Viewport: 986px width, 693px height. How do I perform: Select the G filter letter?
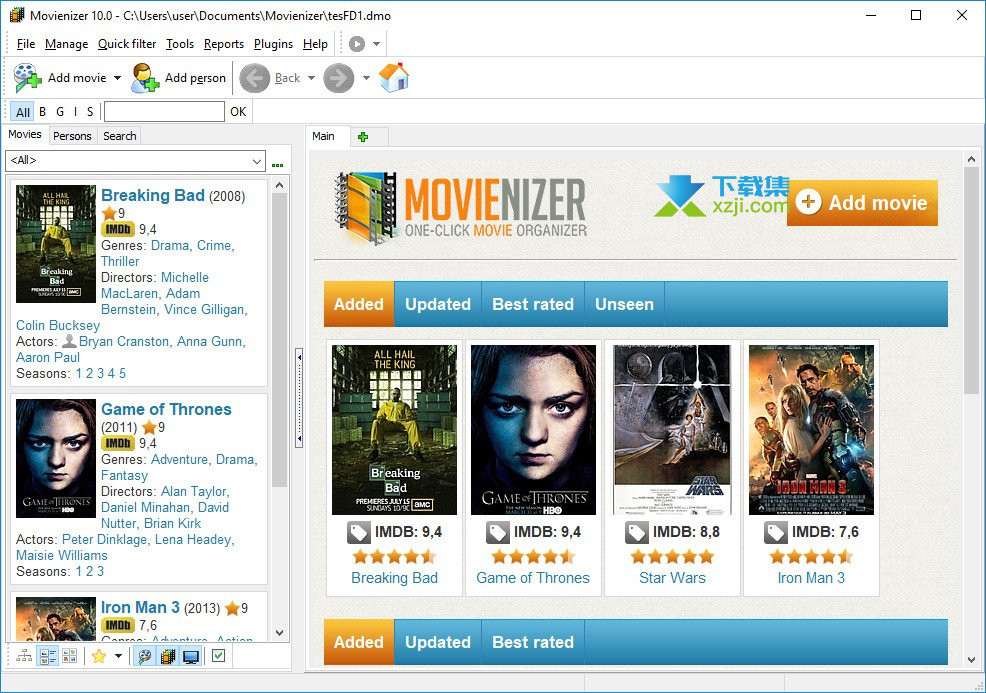coord(60,112)
